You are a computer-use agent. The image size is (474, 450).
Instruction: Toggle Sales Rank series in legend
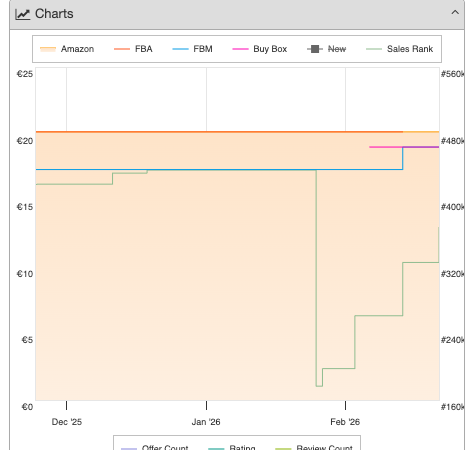coord(399,49)
